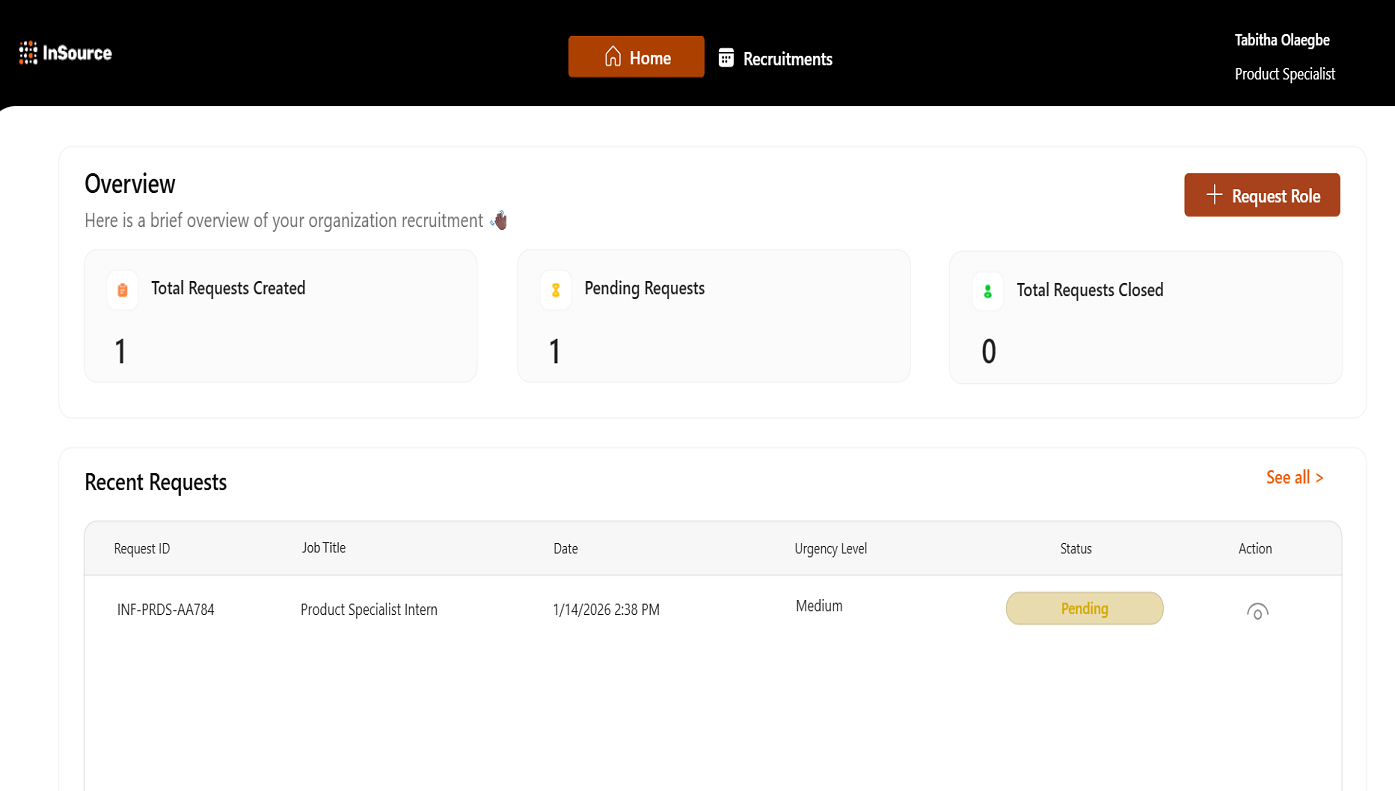Click the house icon in Home tab
The height and width of the screenshot is (791, 1395).
click(613, 57)
